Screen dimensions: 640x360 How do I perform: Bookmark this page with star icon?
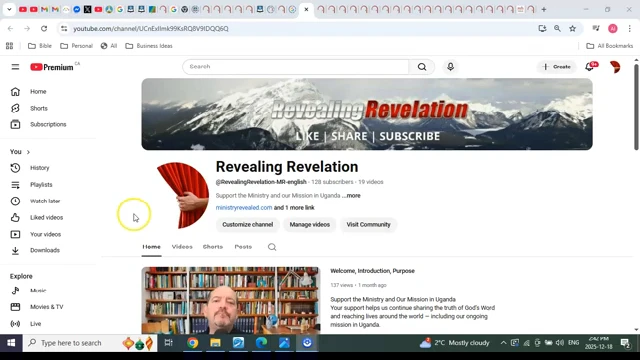tap(573, 28)
